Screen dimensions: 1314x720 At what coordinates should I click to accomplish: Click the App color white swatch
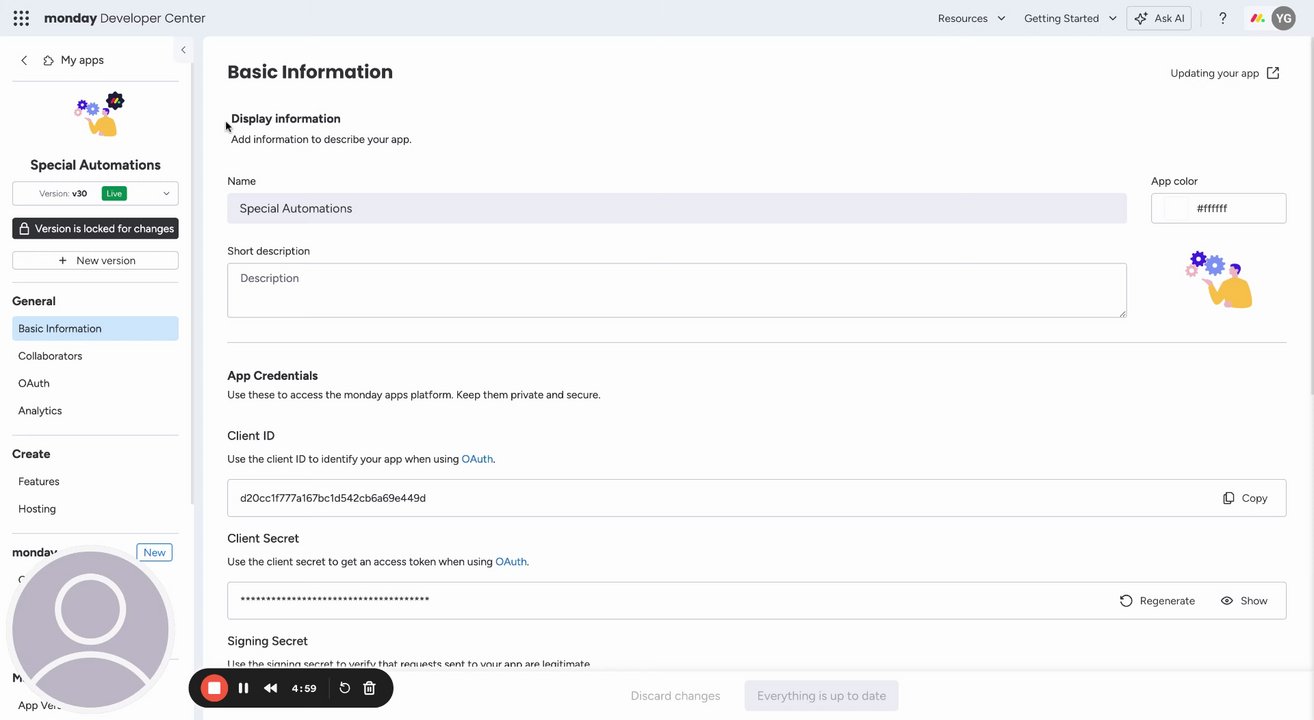click(x=1176, y=208)
